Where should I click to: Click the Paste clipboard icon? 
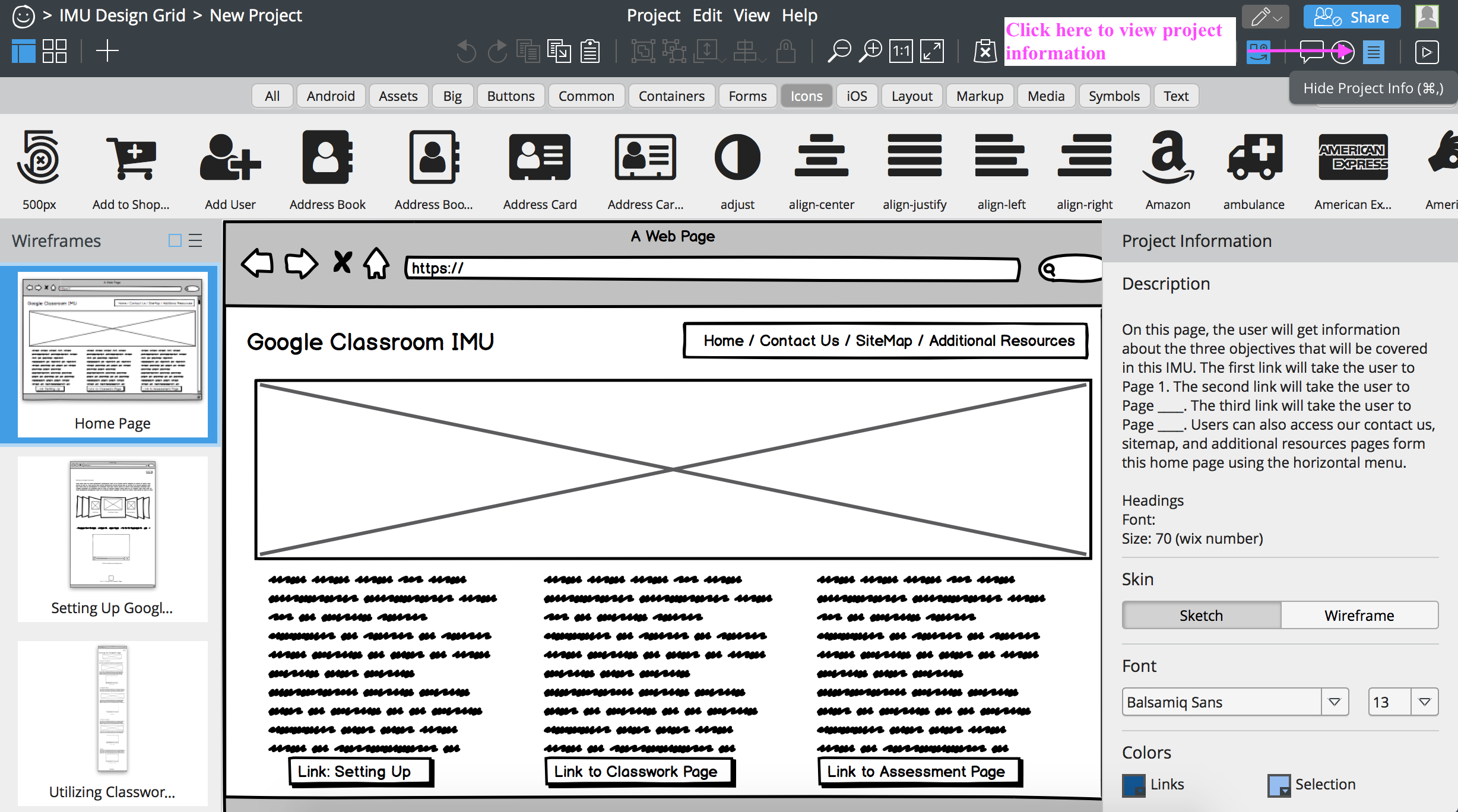click(590, 52)
